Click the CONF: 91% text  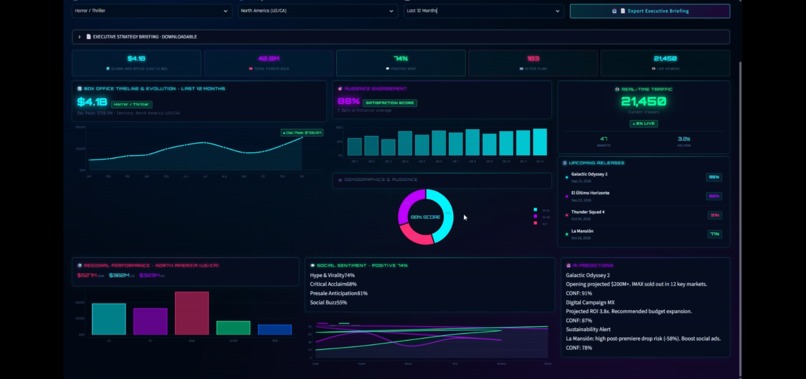pyautogui.click(x=579, y=293)
